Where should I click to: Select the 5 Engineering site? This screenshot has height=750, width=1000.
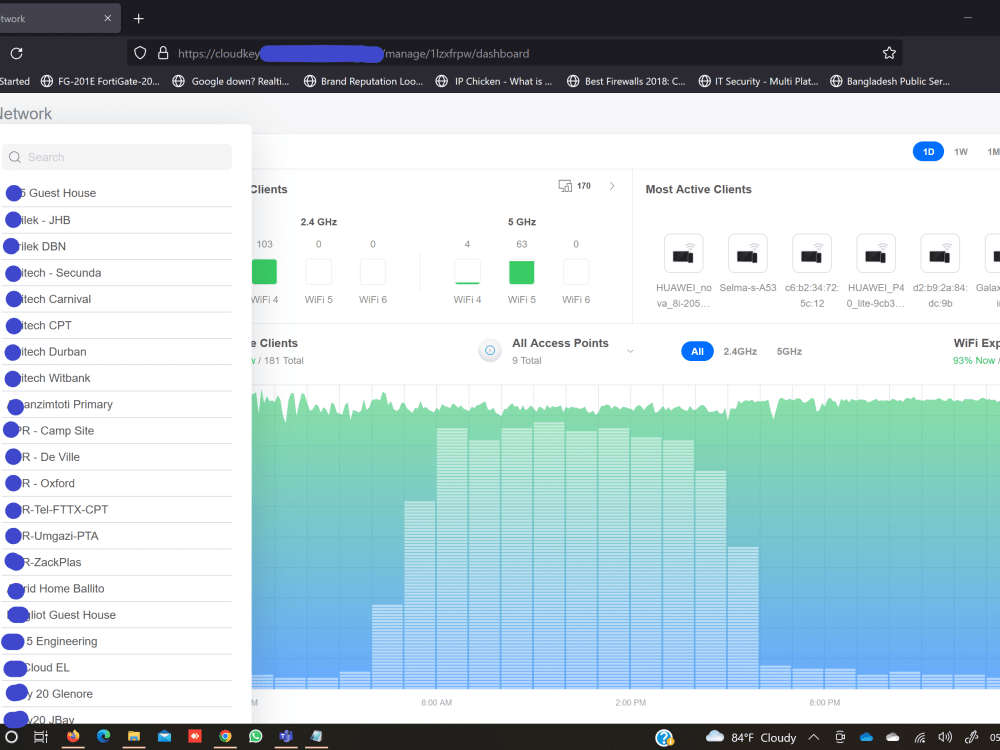(x=117, y=641)
